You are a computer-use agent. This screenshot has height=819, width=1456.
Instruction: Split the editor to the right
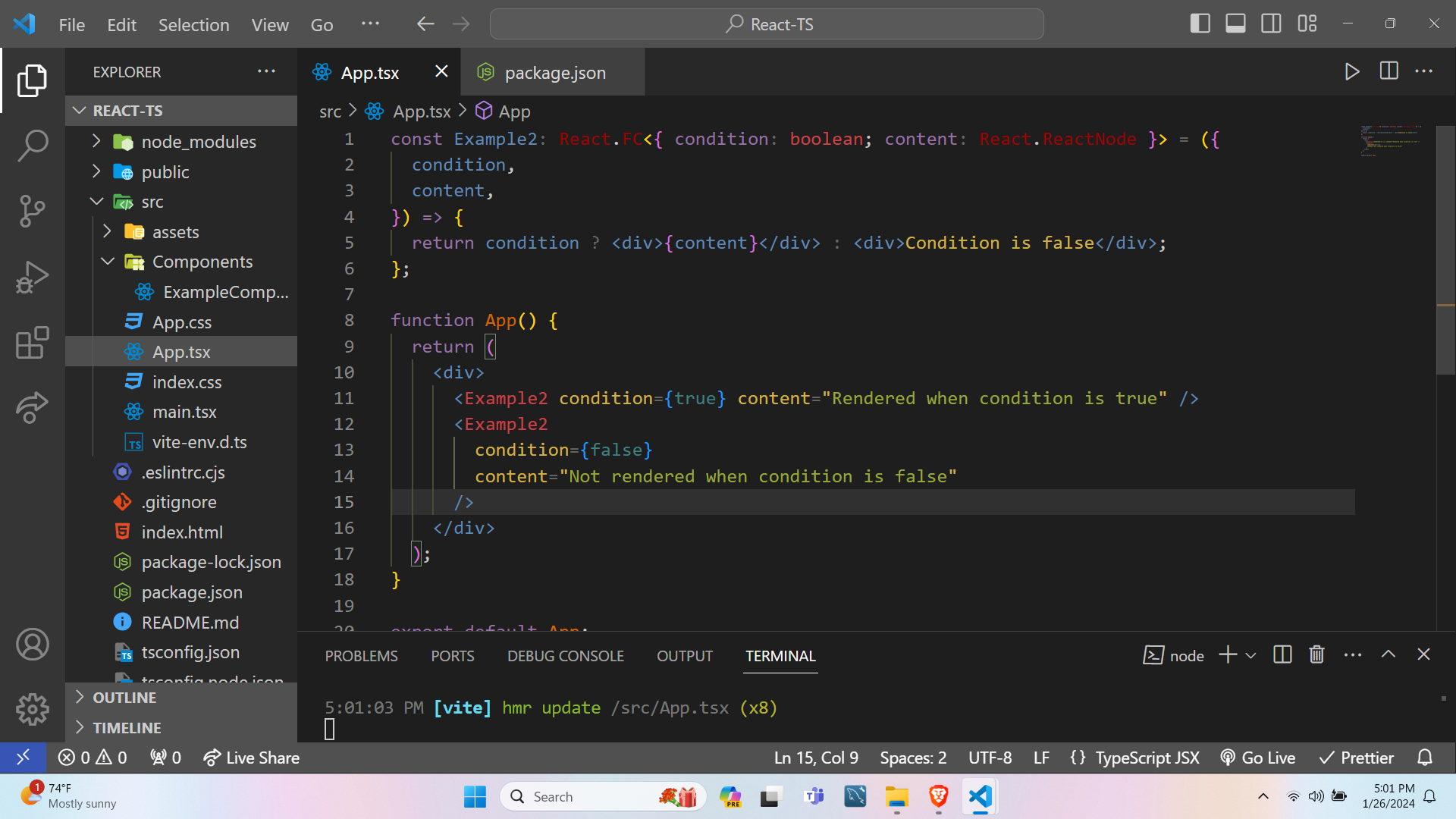(1389, 71)
